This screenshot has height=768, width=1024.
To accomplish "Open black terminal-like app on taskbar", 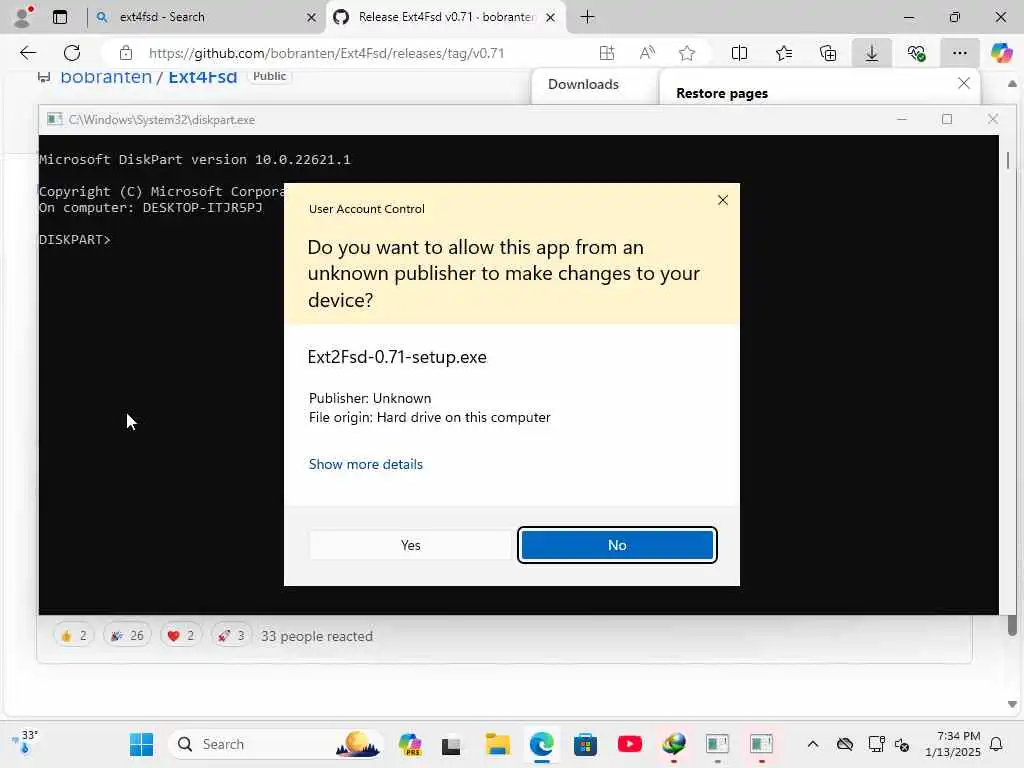I will click(x=451, y=744).
